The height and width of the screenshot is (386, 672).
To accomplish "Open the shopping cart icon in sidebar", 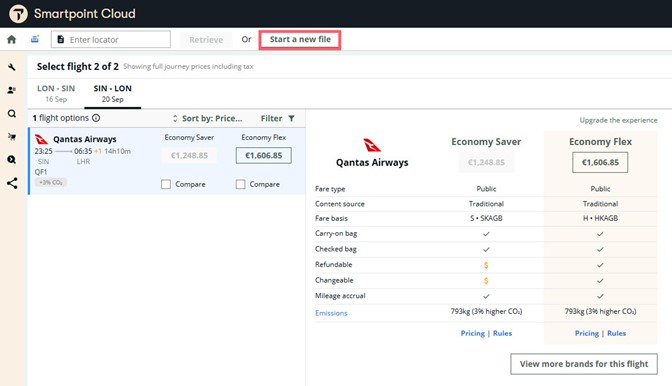I will (12, 137).
